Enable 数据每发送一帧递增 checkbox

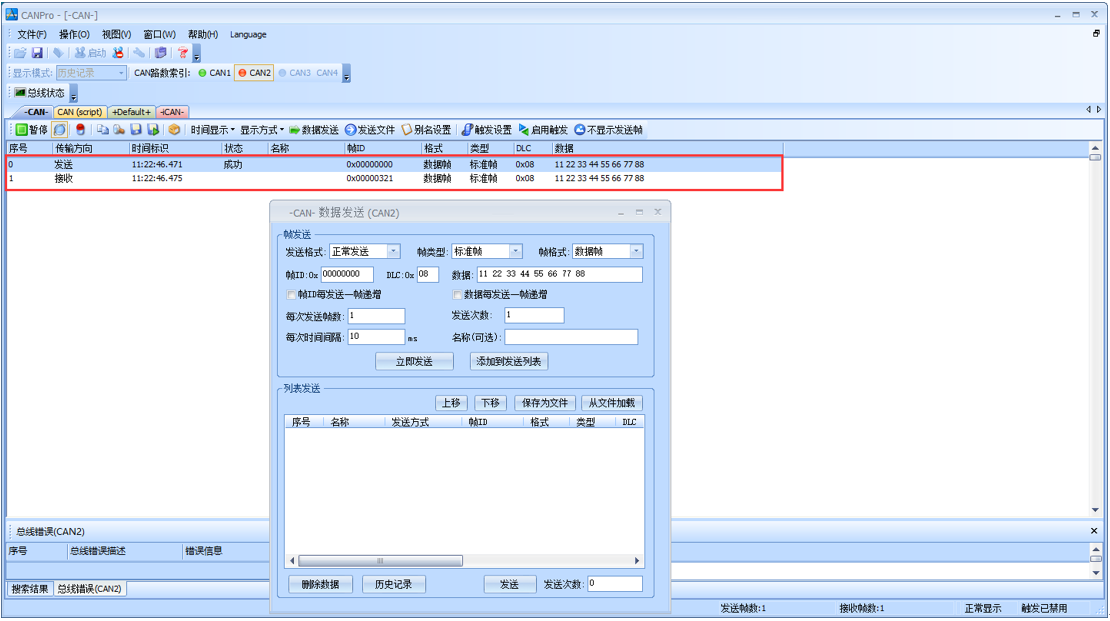click(458, 296)
